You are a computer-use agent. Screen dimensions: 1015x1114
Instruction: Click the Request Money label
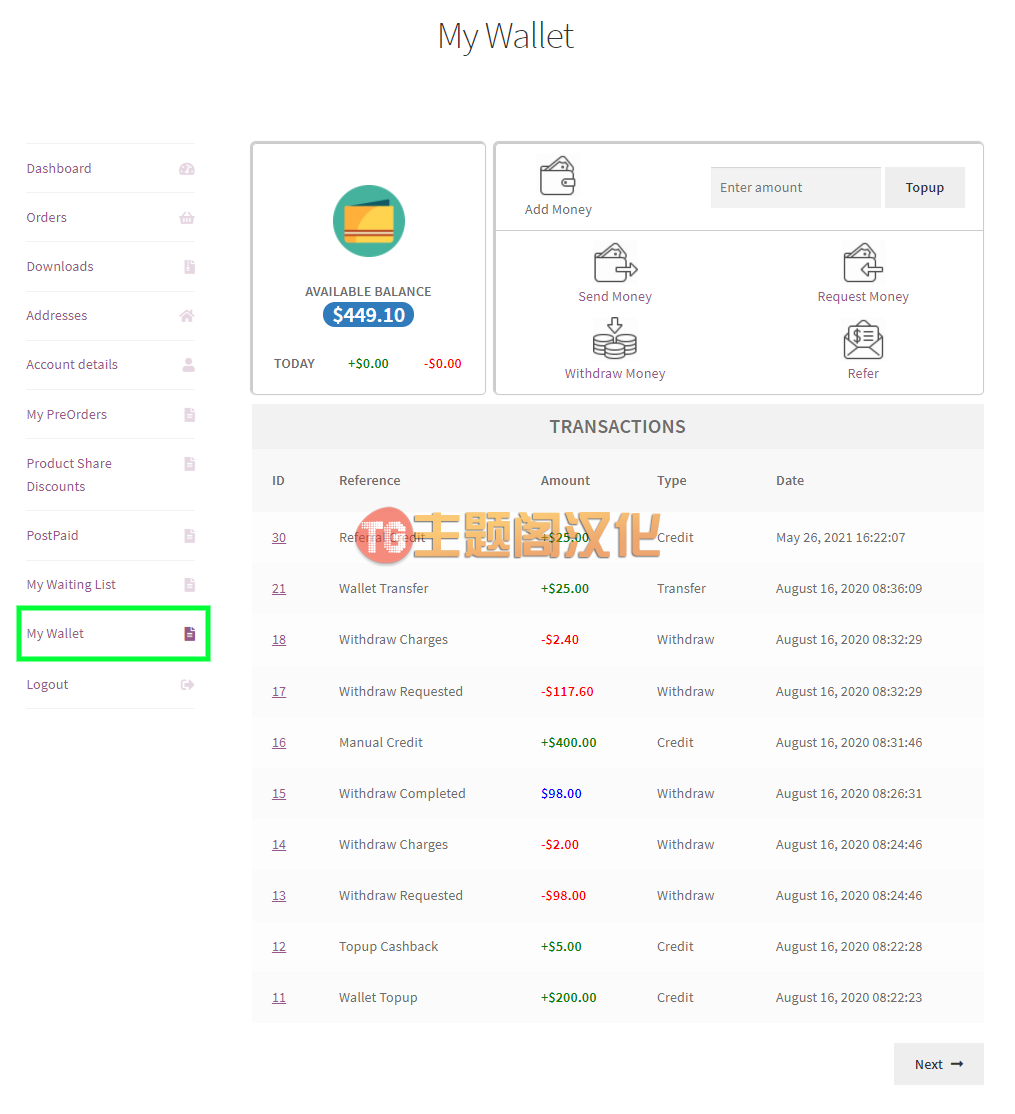(863, 297)
